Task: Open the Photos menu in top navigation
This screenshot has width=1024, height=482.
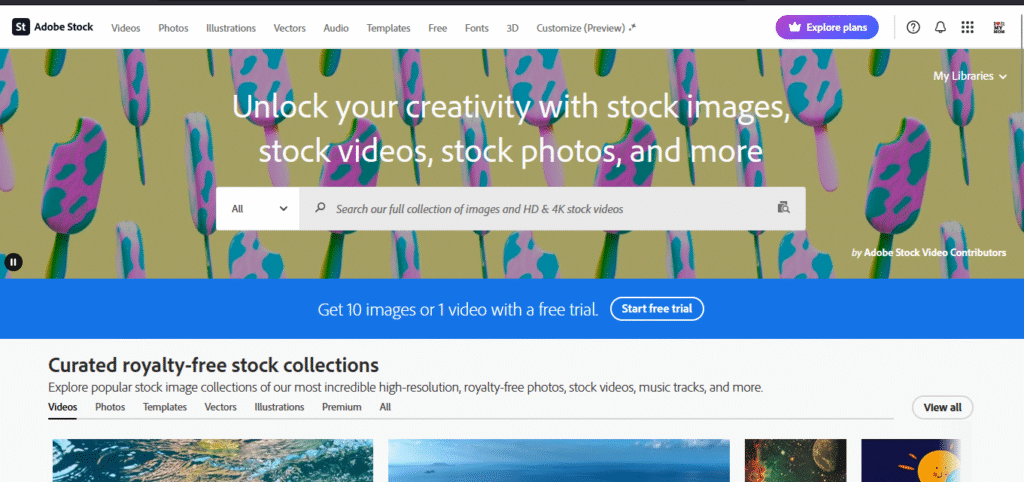Action: click(x=173, y=28)
